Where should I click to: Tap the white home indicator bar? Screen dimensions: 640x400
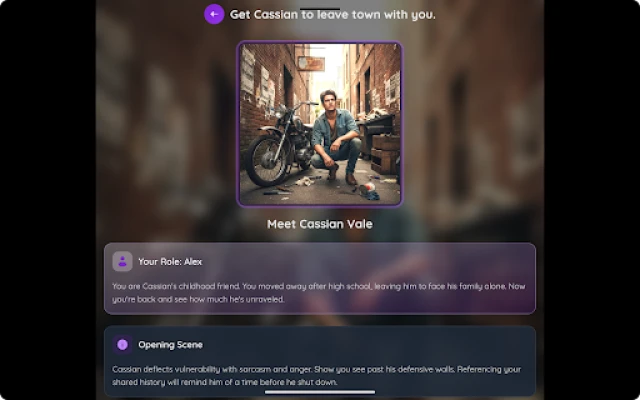320,392
